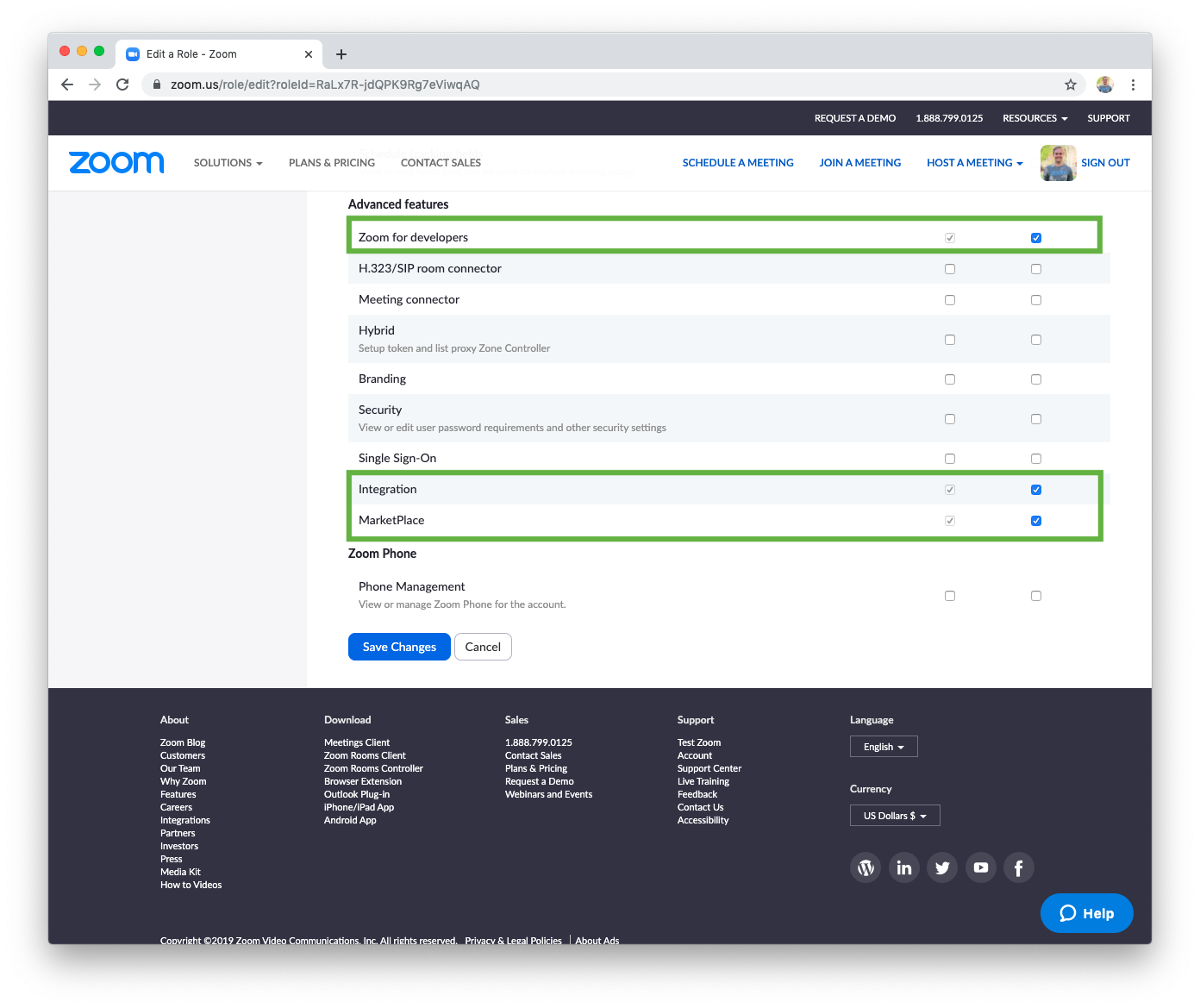Open a new browser tab with the plus icon

pos(341,54)
